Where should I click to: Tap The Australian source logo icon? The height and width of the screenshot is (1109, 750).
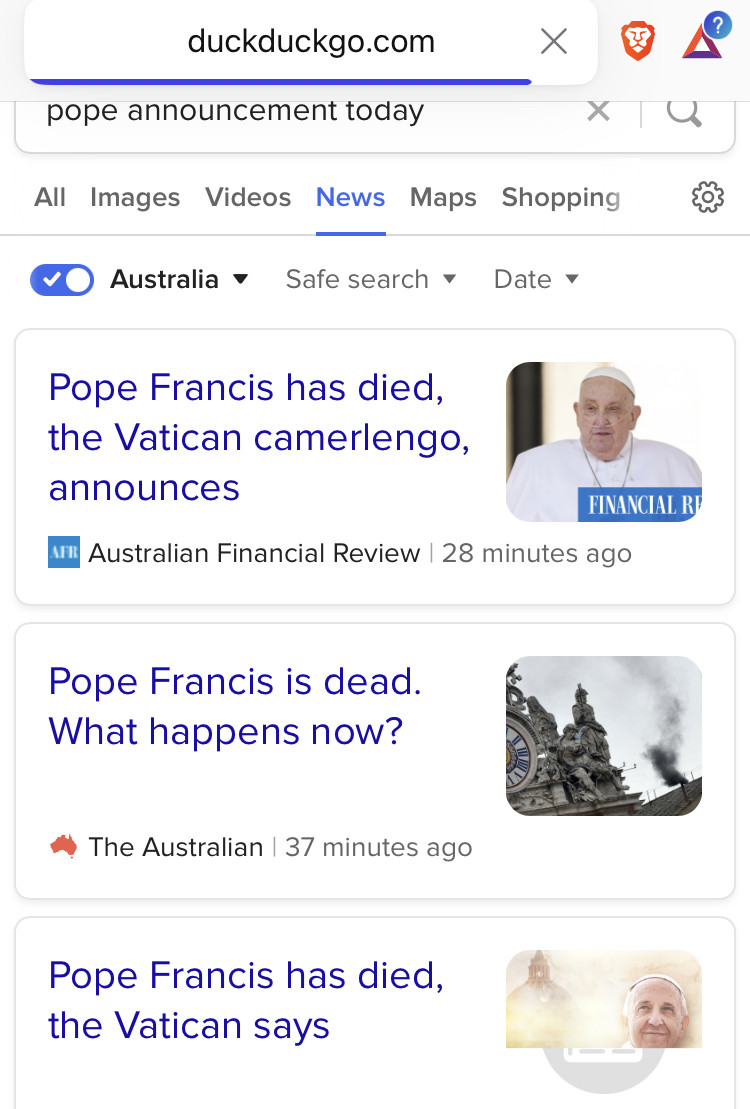[64, 847]
